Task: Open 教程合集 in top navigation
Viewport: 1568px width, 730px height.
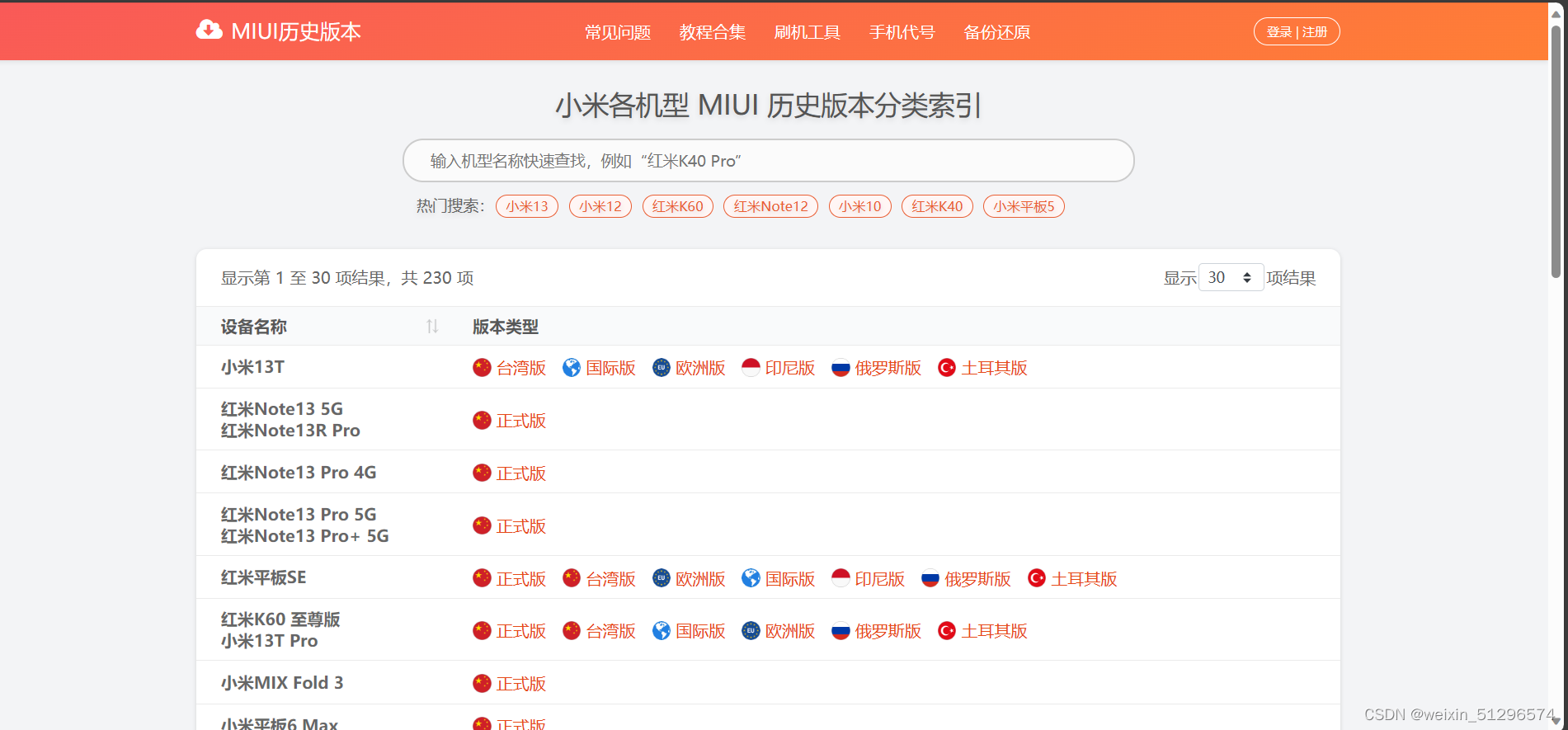Action: 713,32
